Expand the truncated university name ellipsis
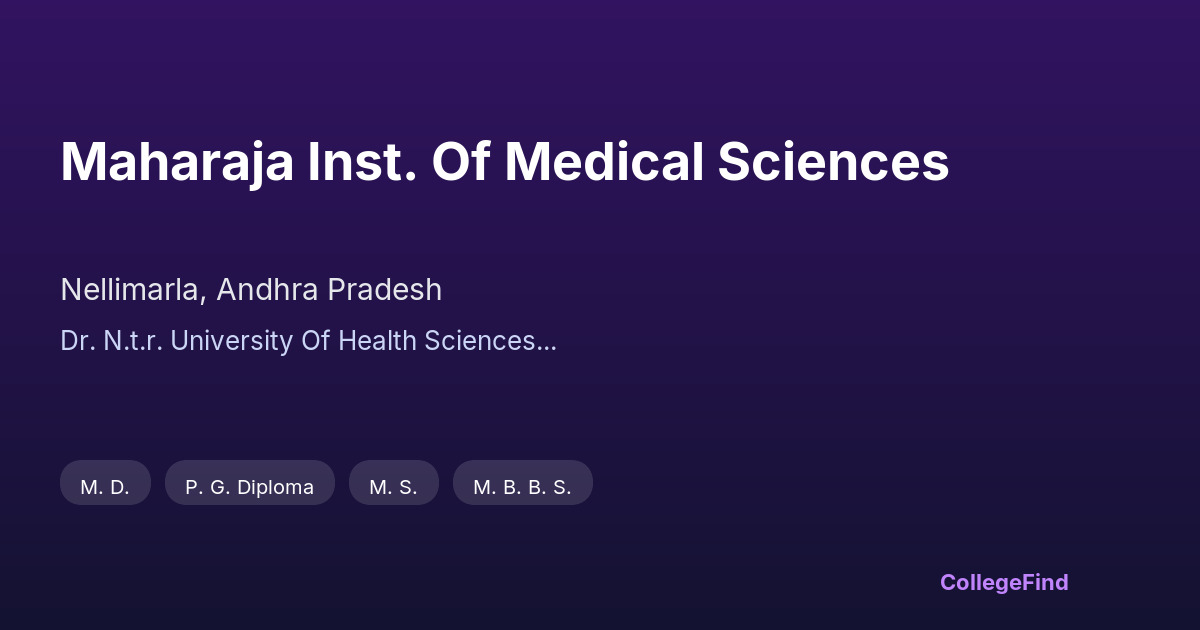Screen dimensions: 1200x630 (547, 343)
